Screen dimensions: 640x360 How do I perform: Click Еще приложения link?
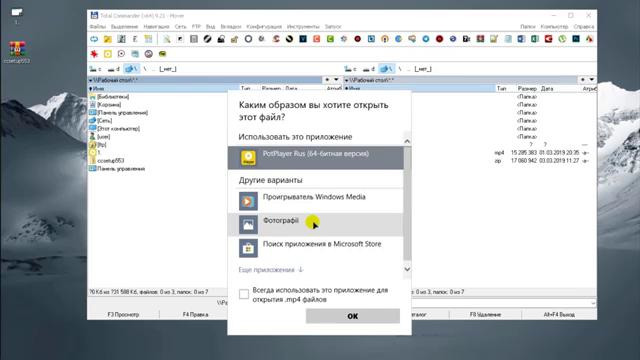point(271,270)
